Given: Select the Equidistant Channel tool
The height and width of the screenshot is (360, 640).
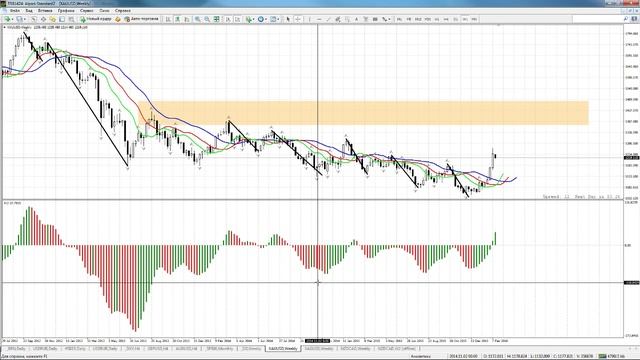Looking at the screenshot, I should pos(338,19).
